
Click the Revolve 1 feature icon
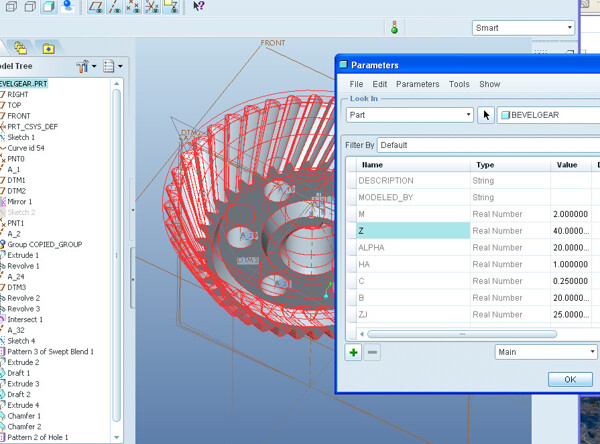coord(2,266)
